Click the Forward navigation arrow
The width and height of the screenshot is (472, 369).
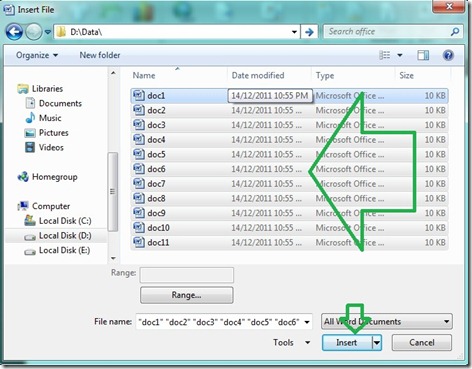coord(34,32)
